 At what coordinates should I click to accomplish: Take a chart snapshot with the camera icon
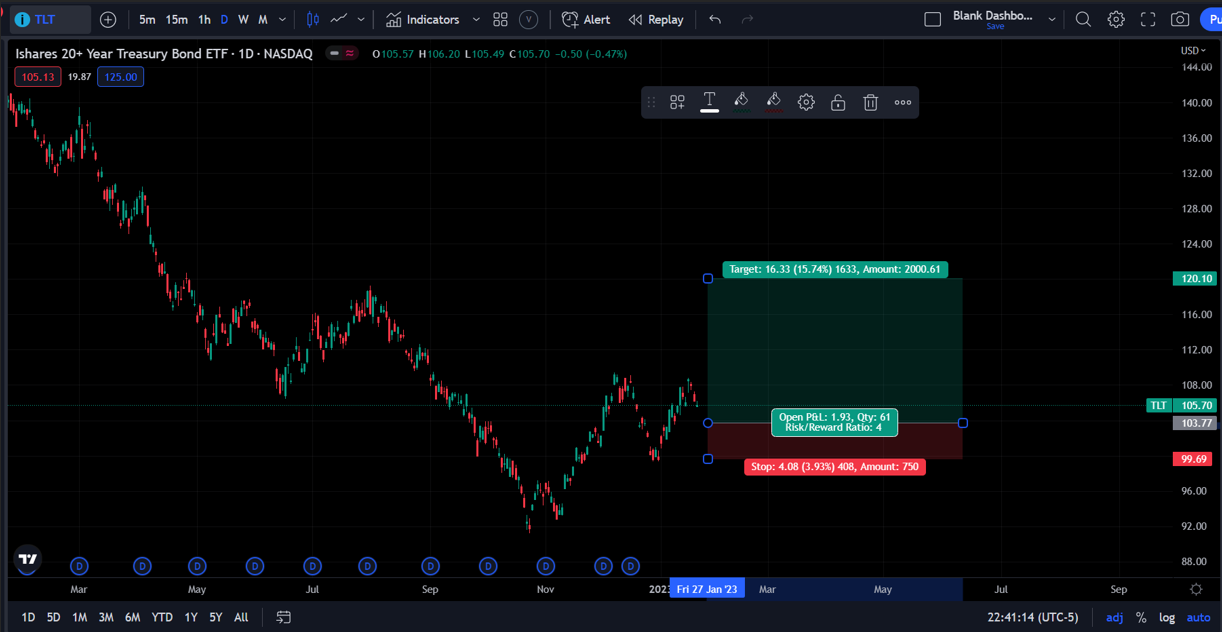coord(1180,19)
